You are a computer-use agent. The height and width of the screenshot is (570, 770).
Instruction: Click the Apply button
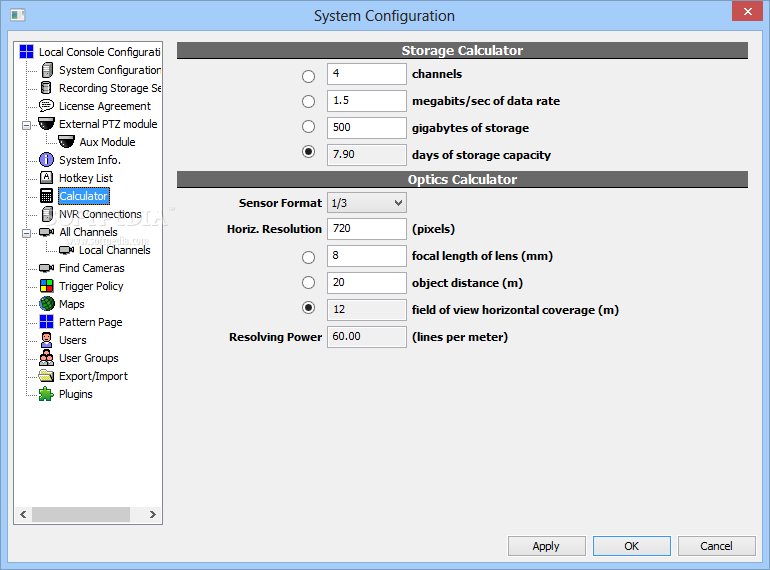(547, 546)
